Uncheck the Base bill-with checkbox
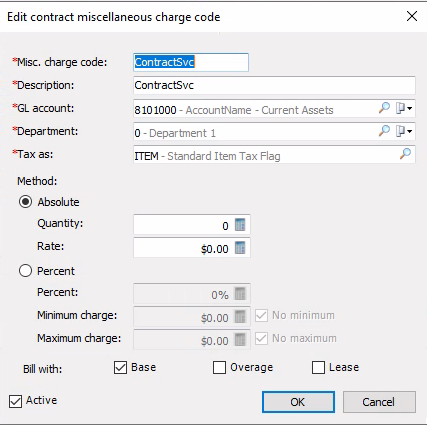Image resolution: width=427 pixels, height=426 pixels. [120, 367]
